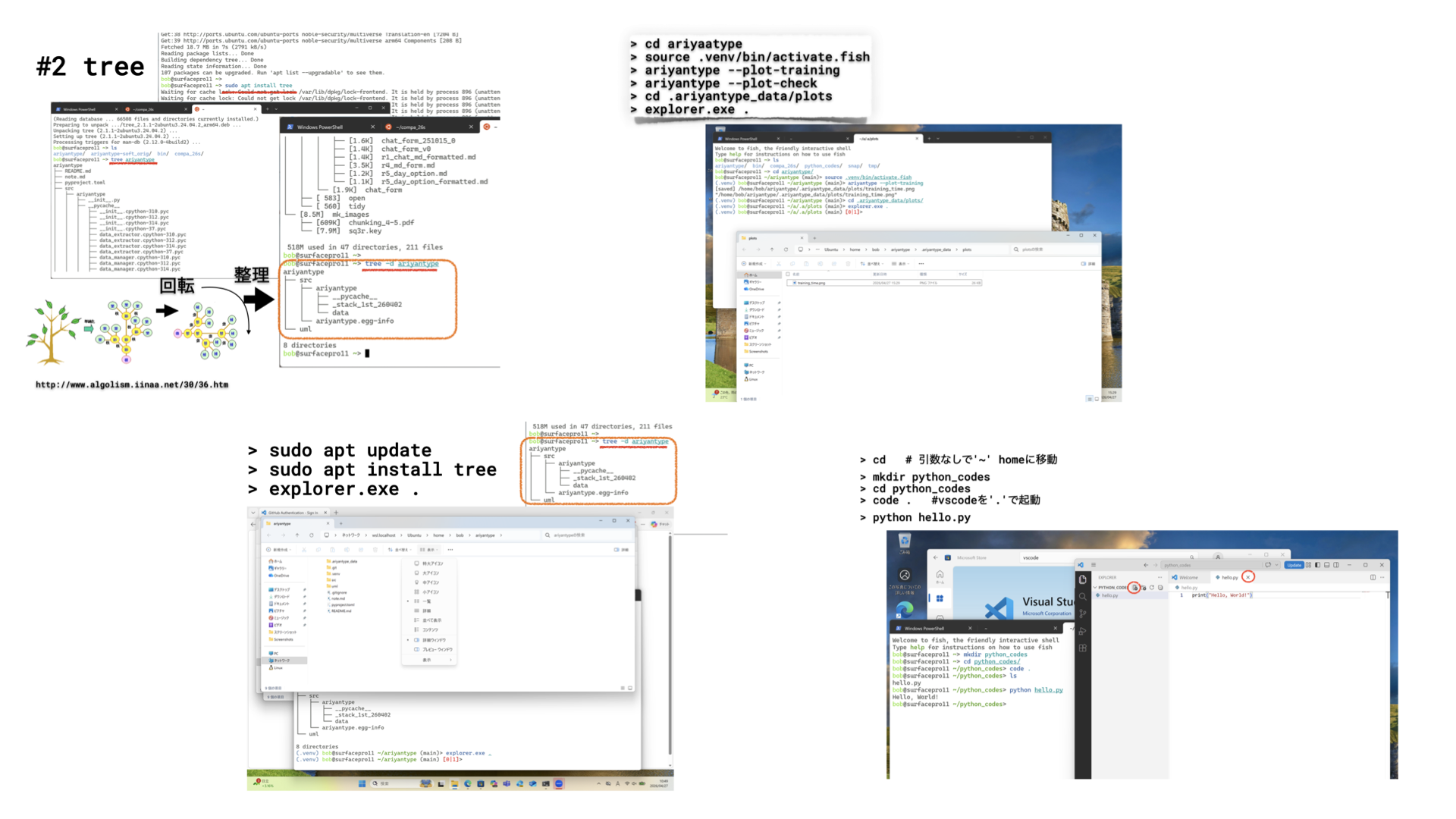This screenshot has height=819, width=1456.
Task: Click Refresh icon in plots Explorer window
Action: pos(786,249)
